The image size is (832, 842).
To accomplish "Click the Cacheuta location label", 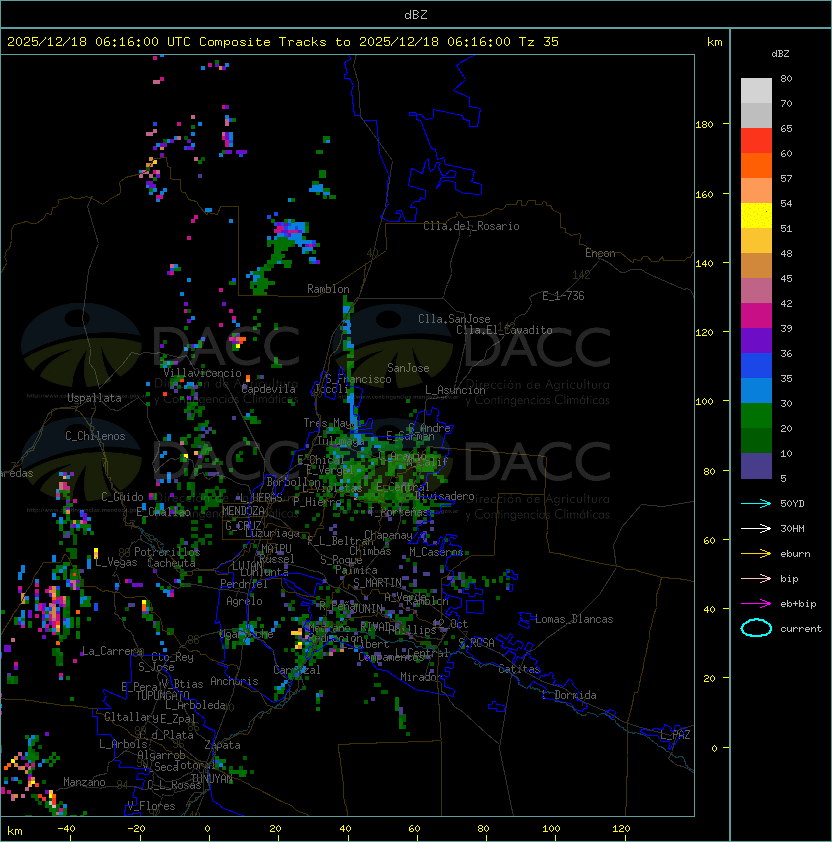I will pos(171,563).
